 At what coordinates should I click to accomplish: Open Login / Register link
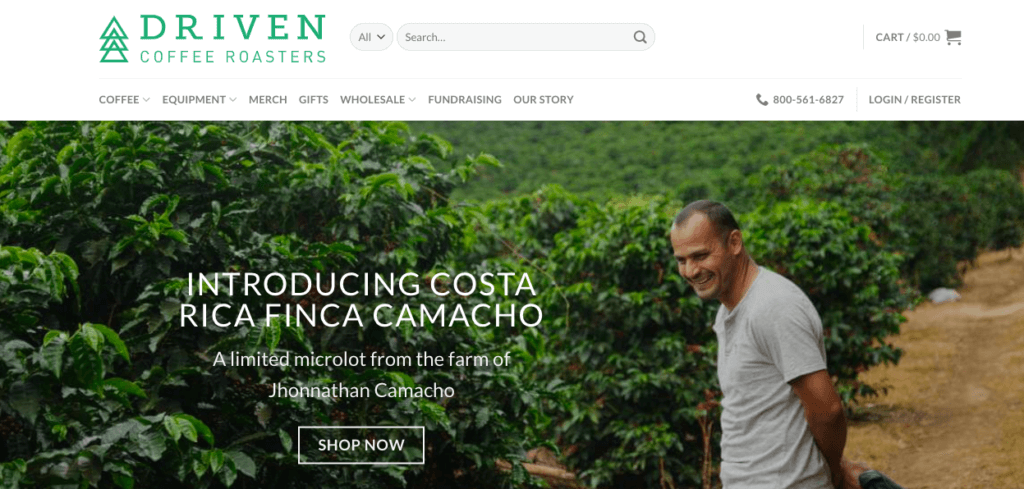pos(914,100)
